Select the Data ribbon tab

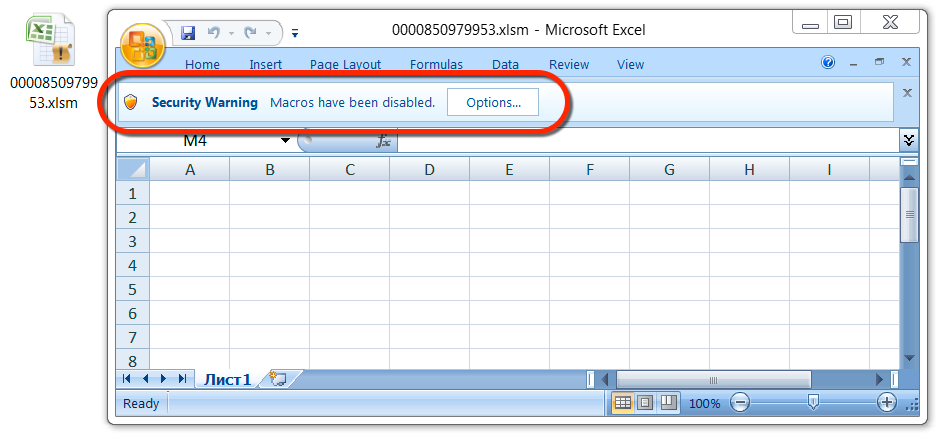(x=505, y=64)
